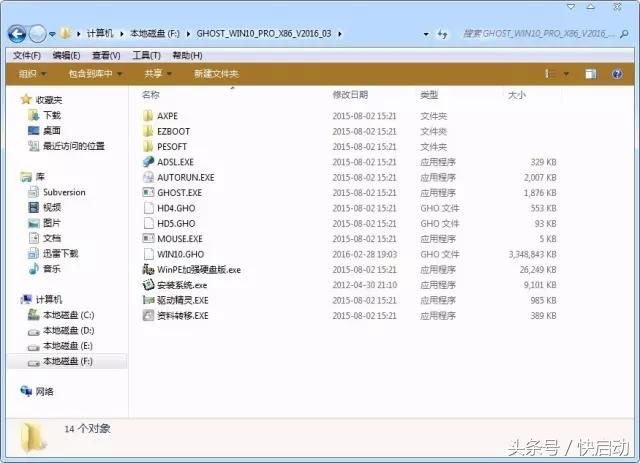Select 库 in the navigation pane

tap(40, 177)
